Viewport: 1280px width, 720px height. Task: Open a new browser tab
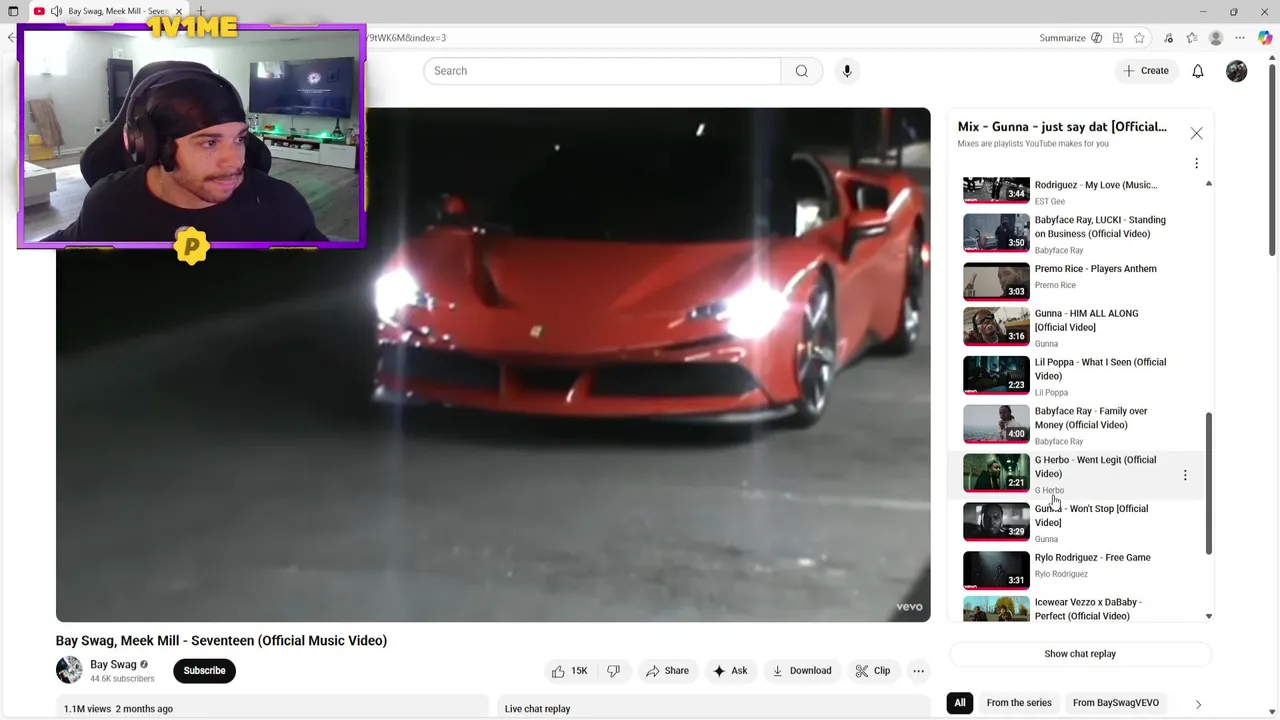pos(201,11)
